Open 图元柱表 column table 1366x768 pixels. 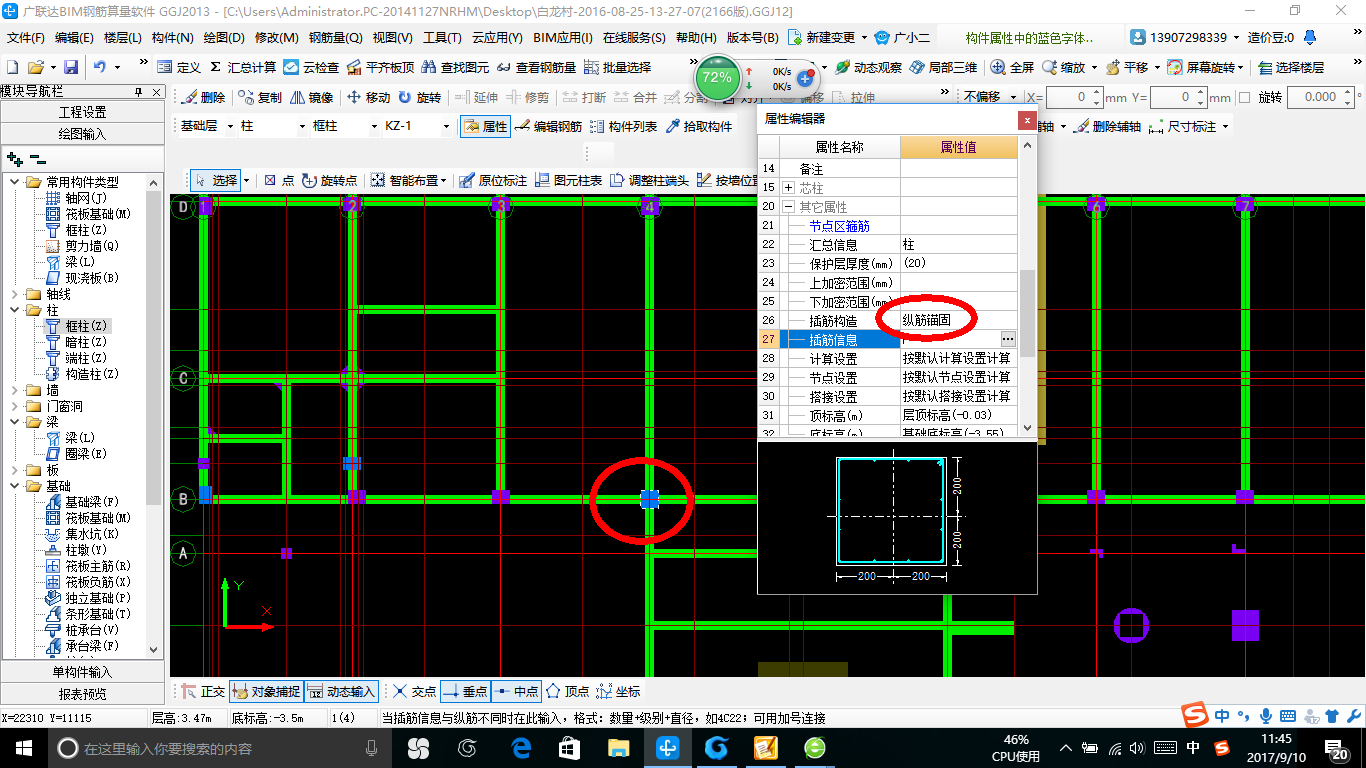coord(568,180)
